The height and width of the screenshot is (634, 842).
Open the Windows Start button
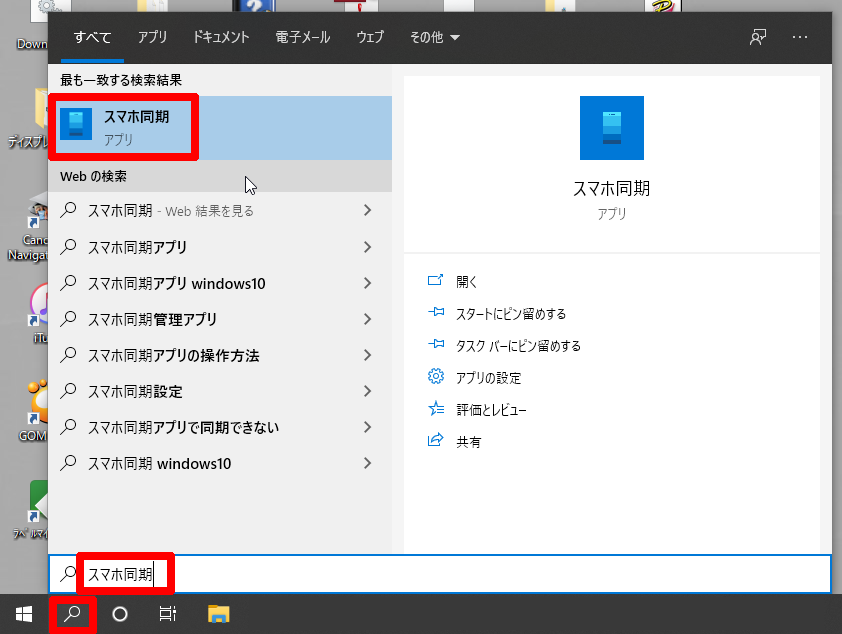pos(24,614)
